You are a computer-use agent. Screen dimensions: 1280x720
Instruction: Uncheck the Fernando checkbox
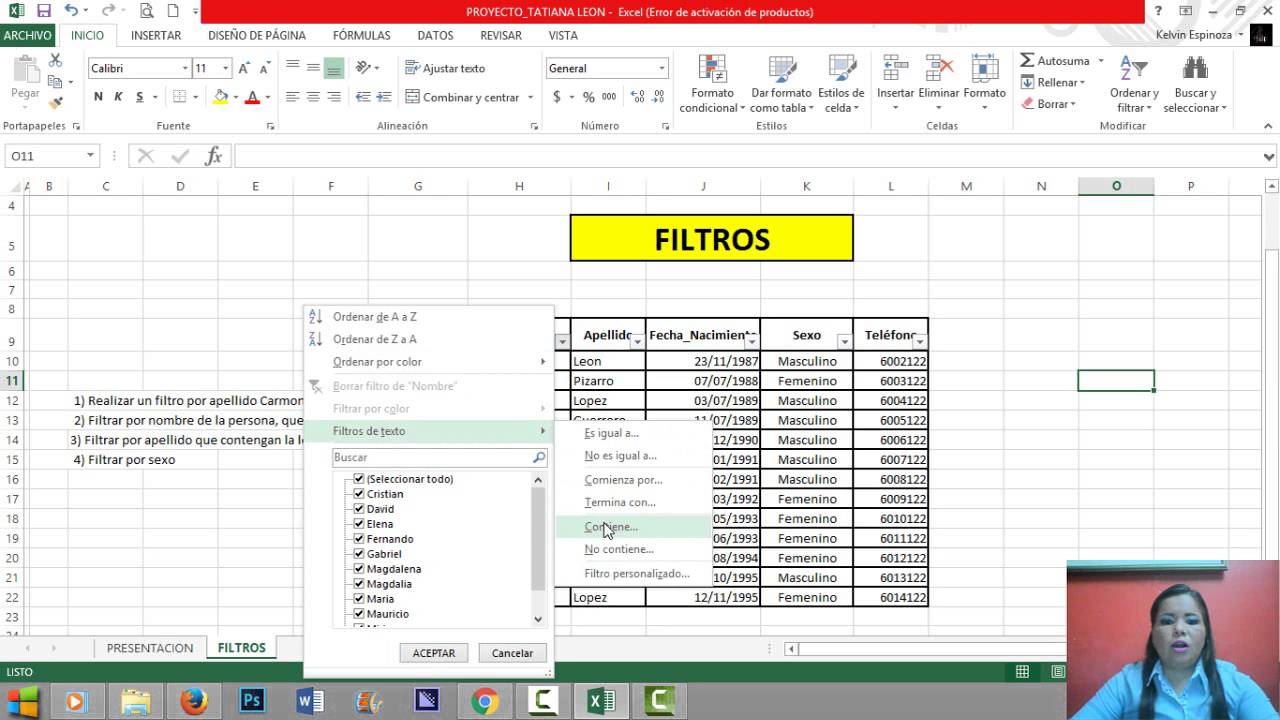(x=359, y=539)
